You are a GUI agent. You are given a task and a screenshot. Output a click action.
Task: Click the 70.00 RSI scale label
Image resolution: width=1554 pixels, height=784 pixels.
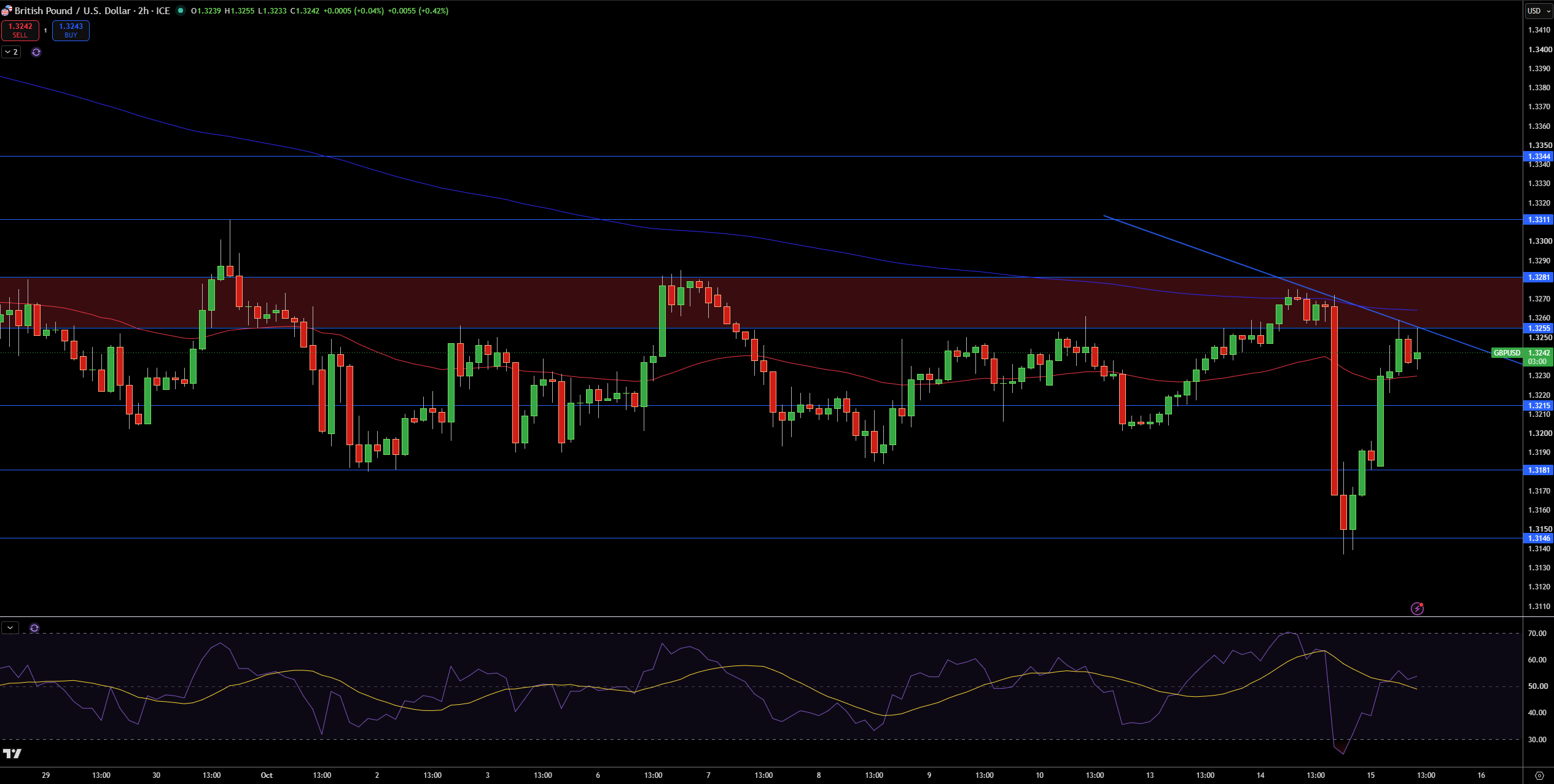(x=1537, y=634)
